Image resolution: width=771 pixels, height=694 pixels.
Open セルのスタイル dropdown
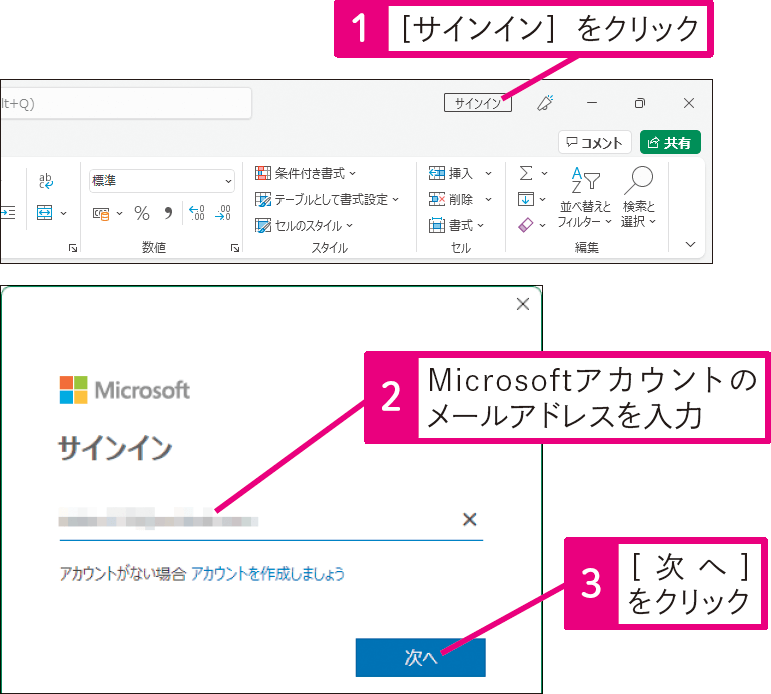pos(304,225)
